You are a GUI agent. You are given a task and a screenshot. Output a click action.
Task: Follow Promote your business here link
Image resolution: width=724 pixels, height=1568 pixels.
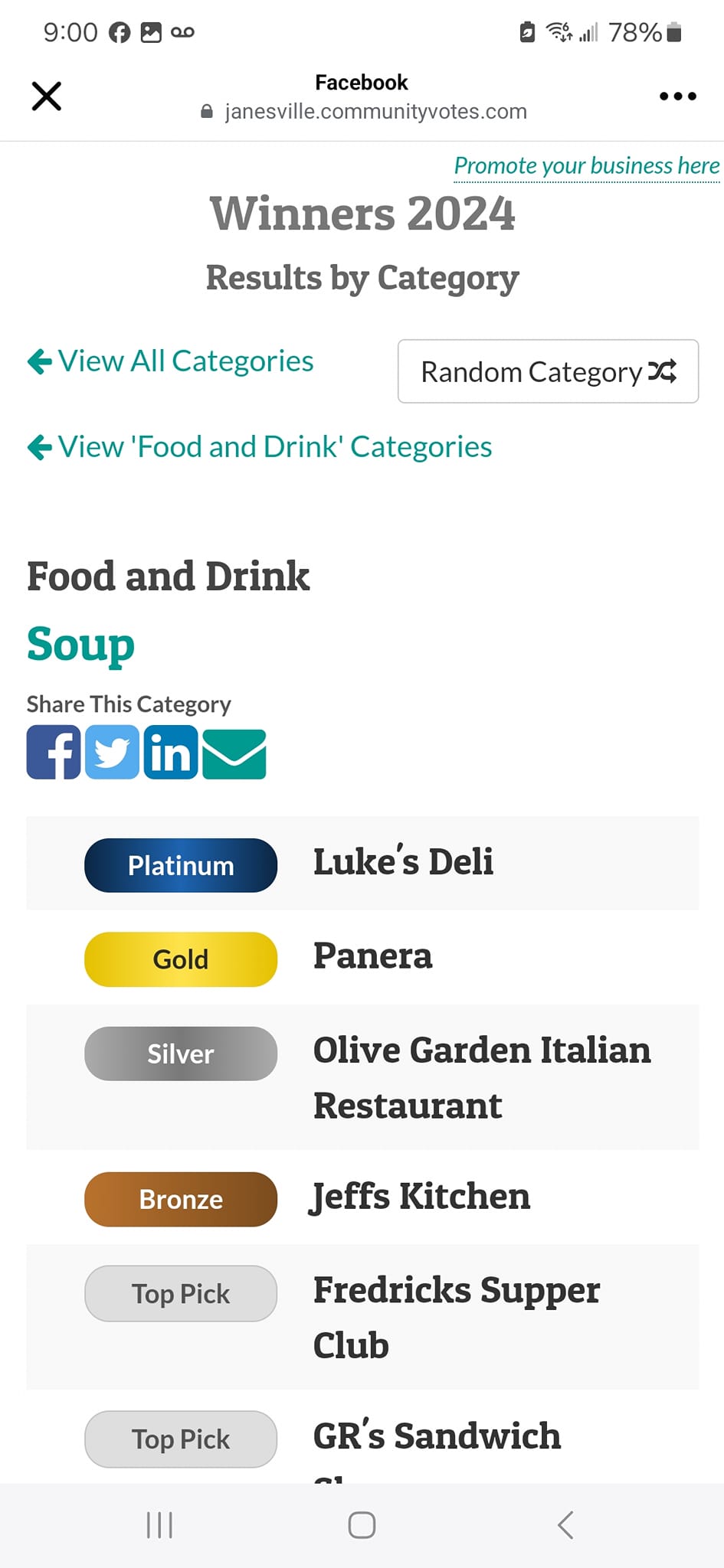[x=587, y=165]
